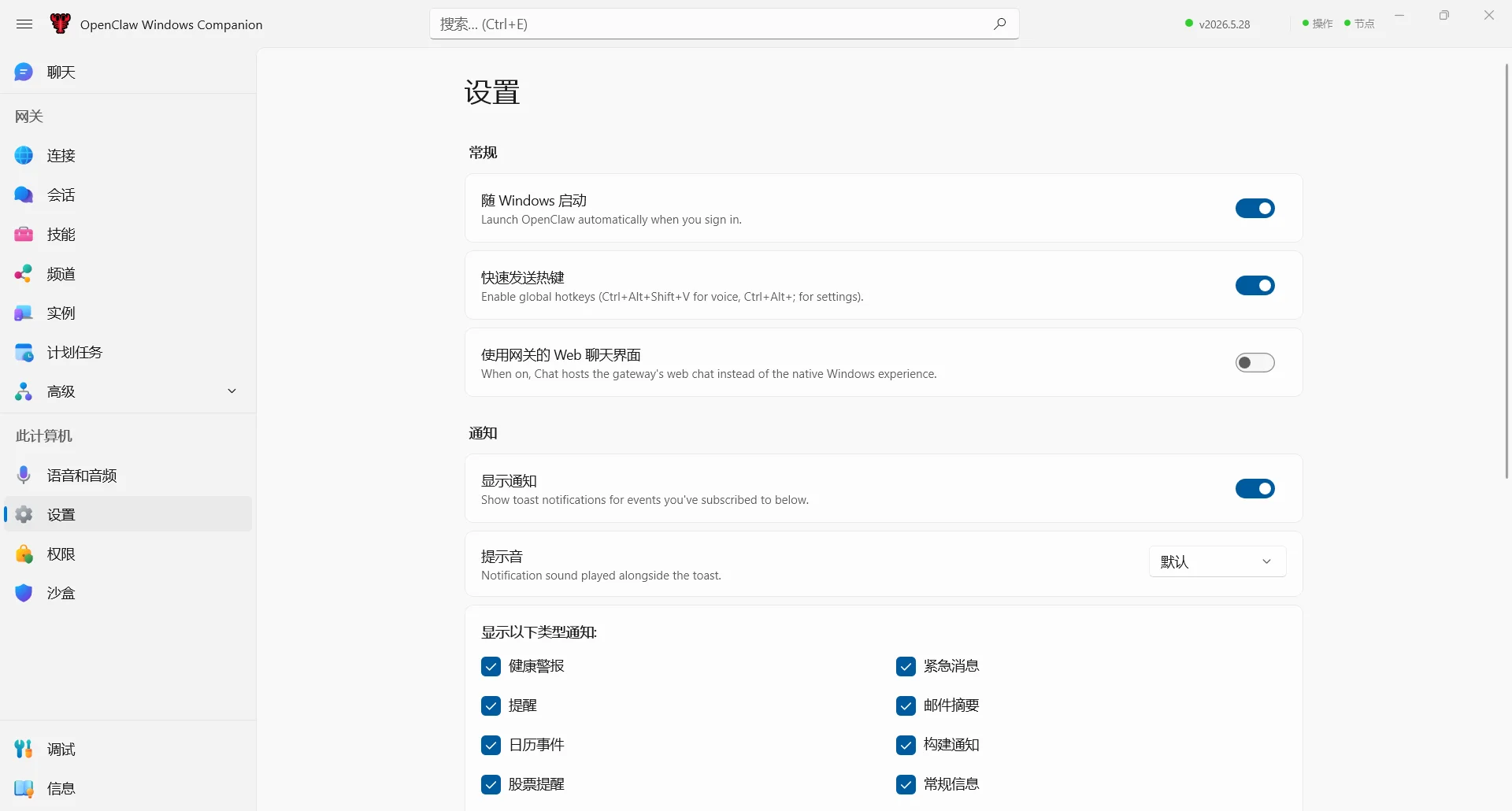Maximize the OpenClaw window
1512x811 pixels.
pyautogui.click(x=1444, y=15)
